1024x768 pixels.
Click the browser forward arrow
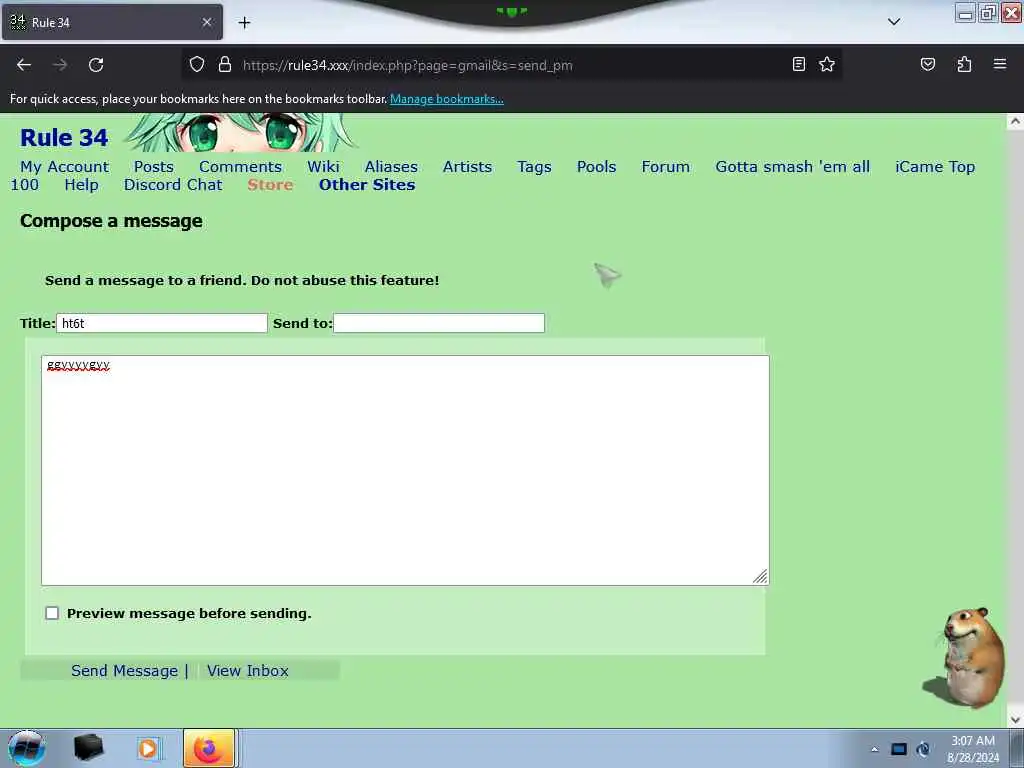pyautogui.click(x=60, y=65)
